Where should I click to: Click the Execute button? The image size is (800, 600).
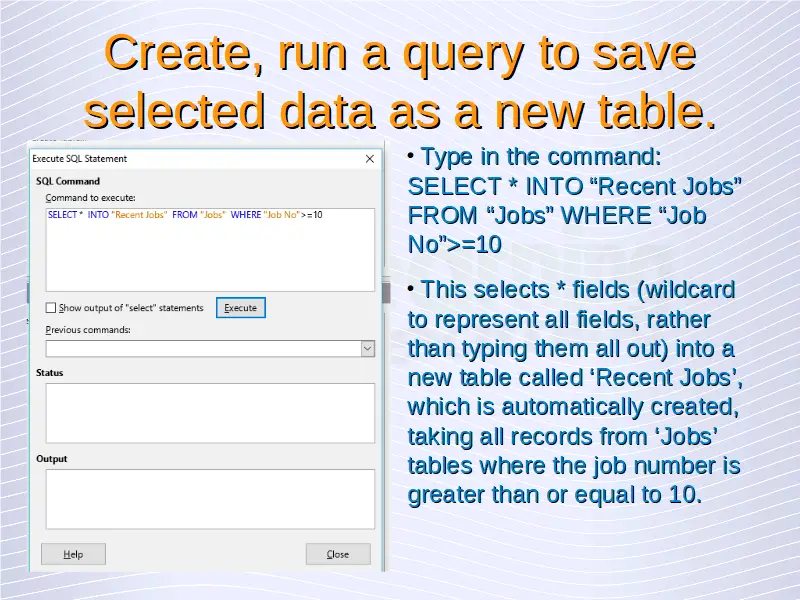pyautogui.click(x=241, y=308)
